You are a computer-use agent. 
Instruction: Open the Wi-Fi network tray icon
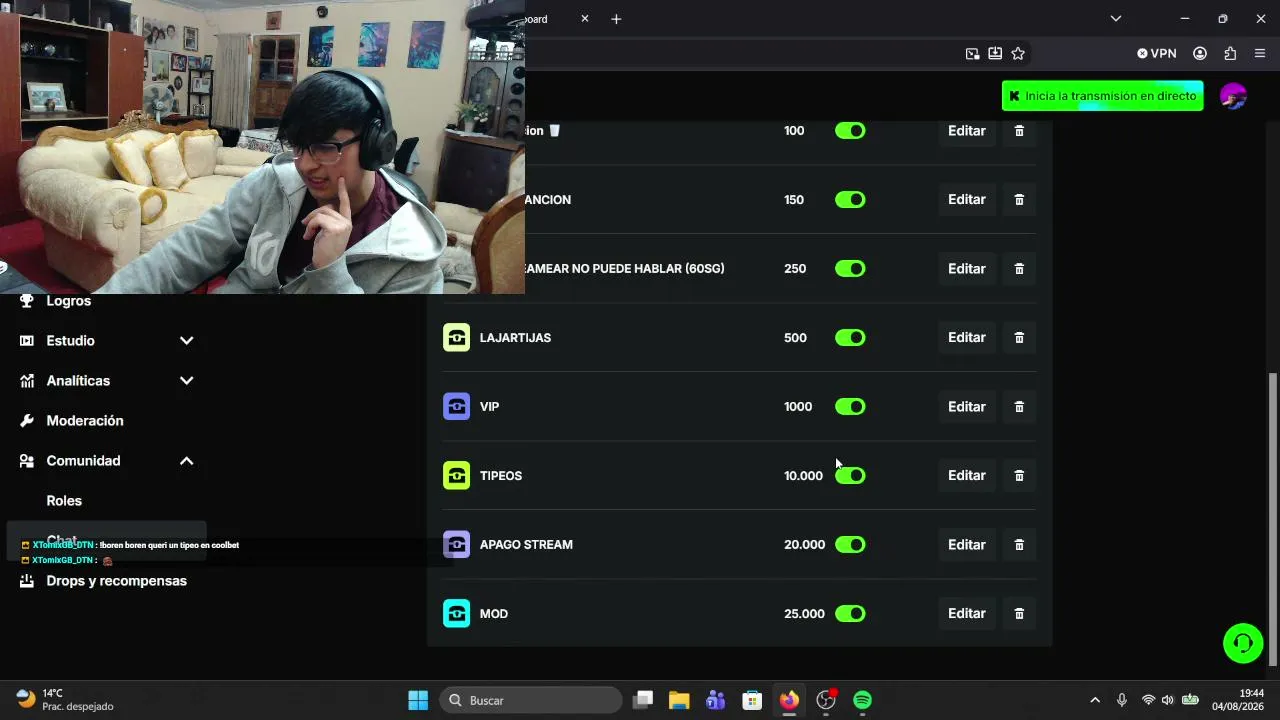click(1148, 700)
